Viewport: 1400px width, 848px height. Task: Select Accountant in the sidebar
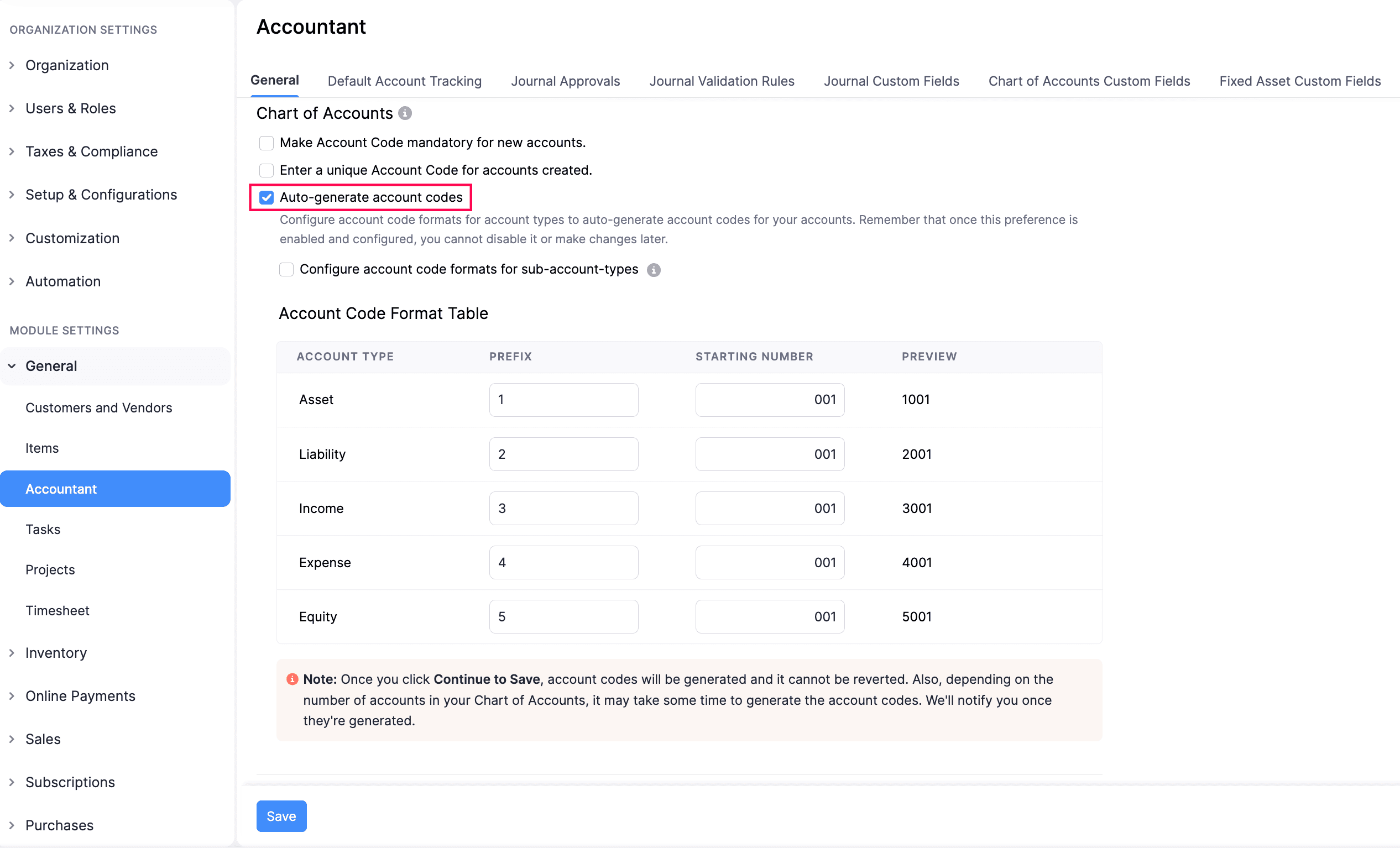tap(116, 489)
